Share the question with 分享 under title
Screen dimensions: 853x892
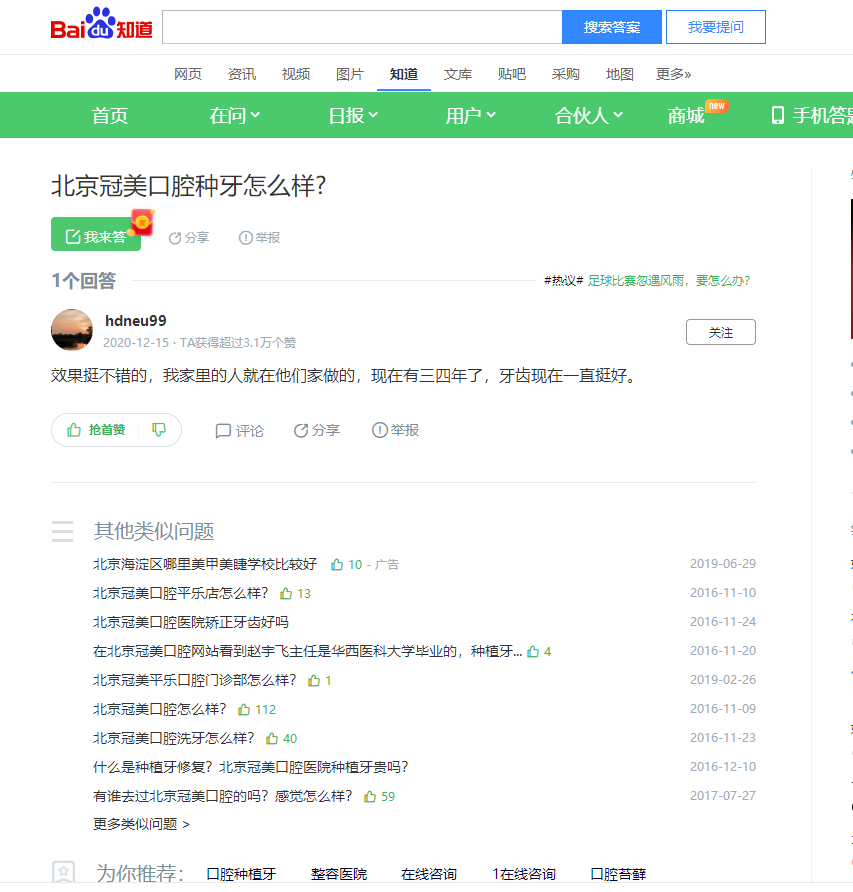pos(189,238)
